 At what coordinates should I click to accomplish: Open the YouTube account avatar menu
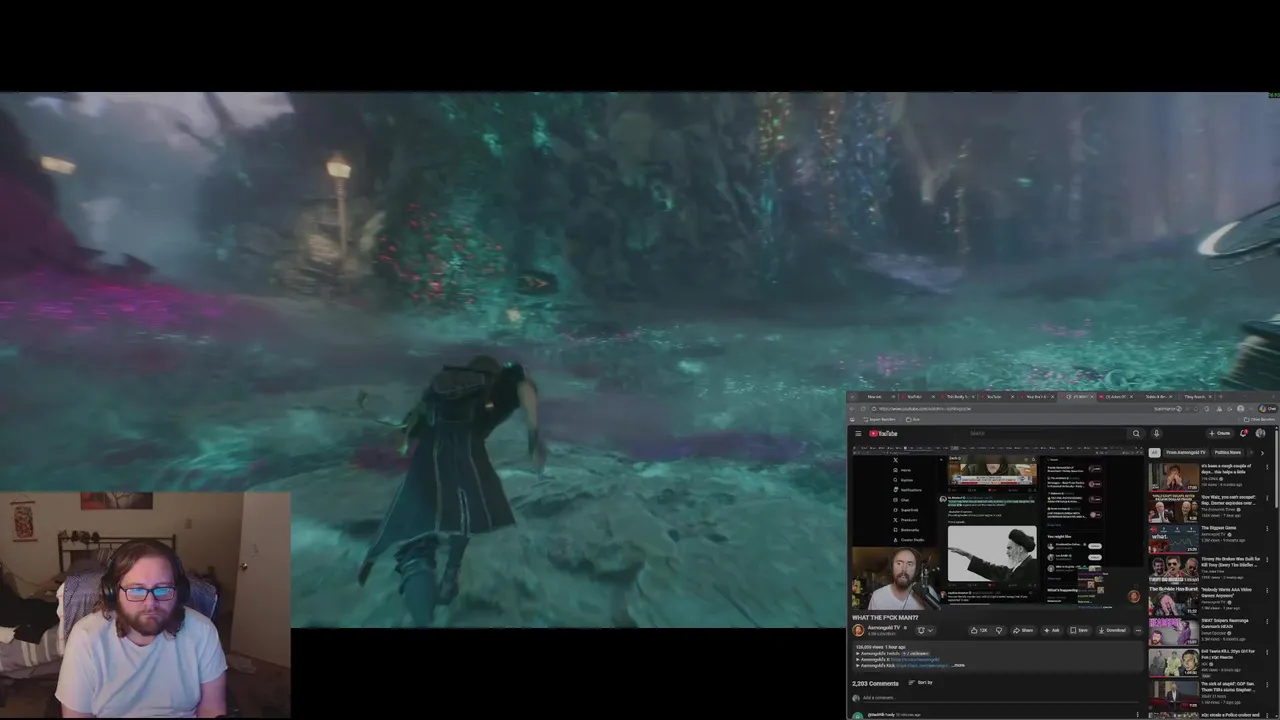(1260, 433)
